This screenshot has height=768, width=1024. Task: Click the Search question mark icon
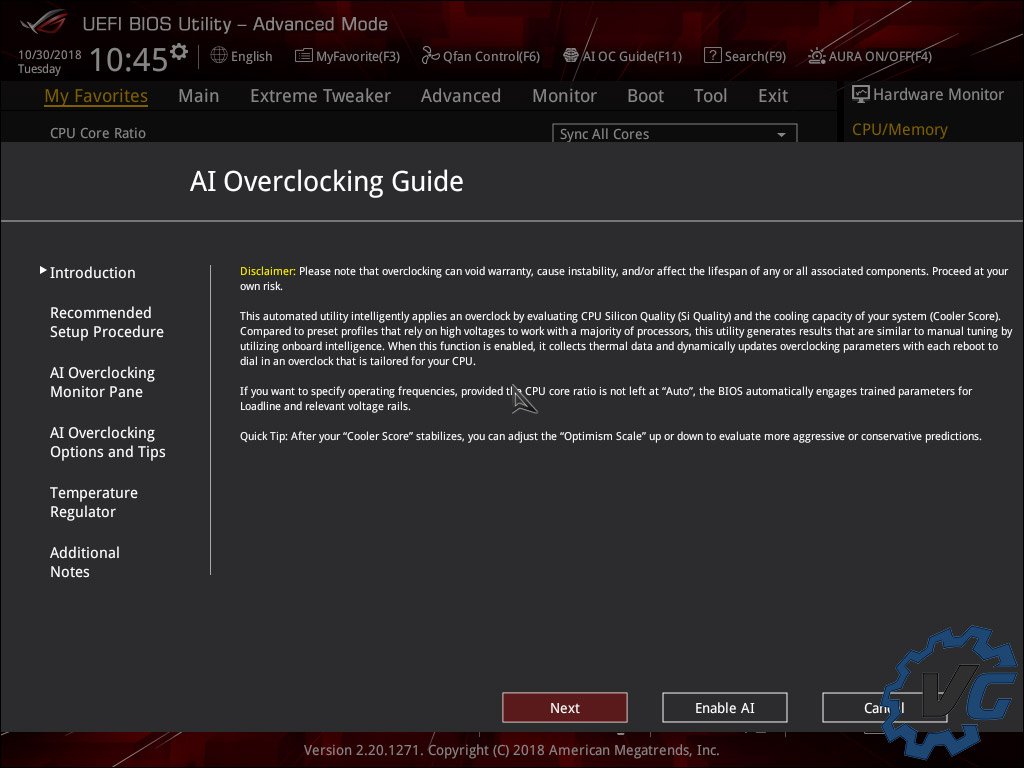pos(712,56)
